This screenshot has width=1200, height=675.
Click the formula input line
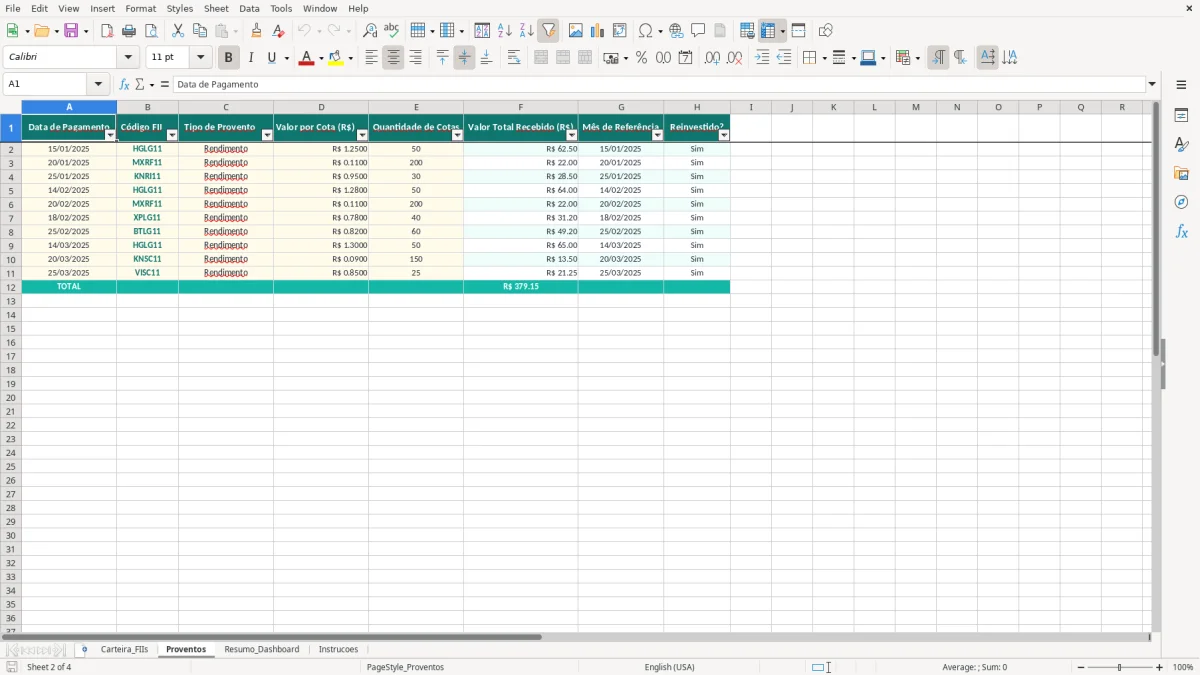(x=659, y=85)
